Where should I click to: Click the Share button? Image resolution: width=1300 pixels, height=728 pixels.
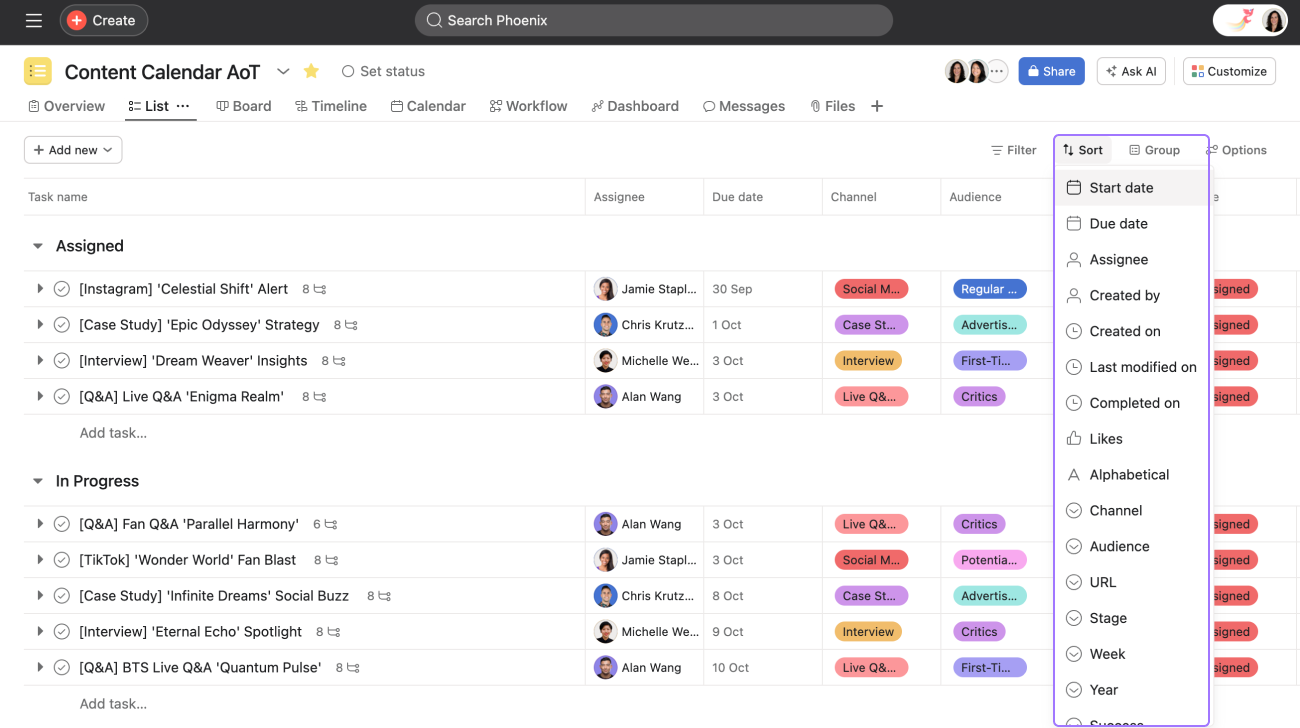(x=1051, y=71)
